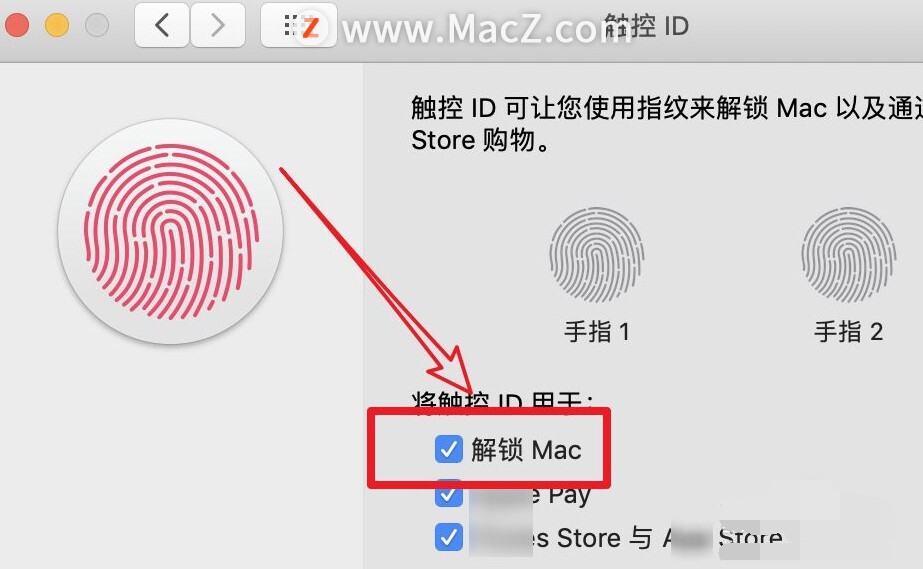The width and height of the screenshot is (923, 569).
Task: Select the 手指 1 fingerprint icon
Action: 596,254
